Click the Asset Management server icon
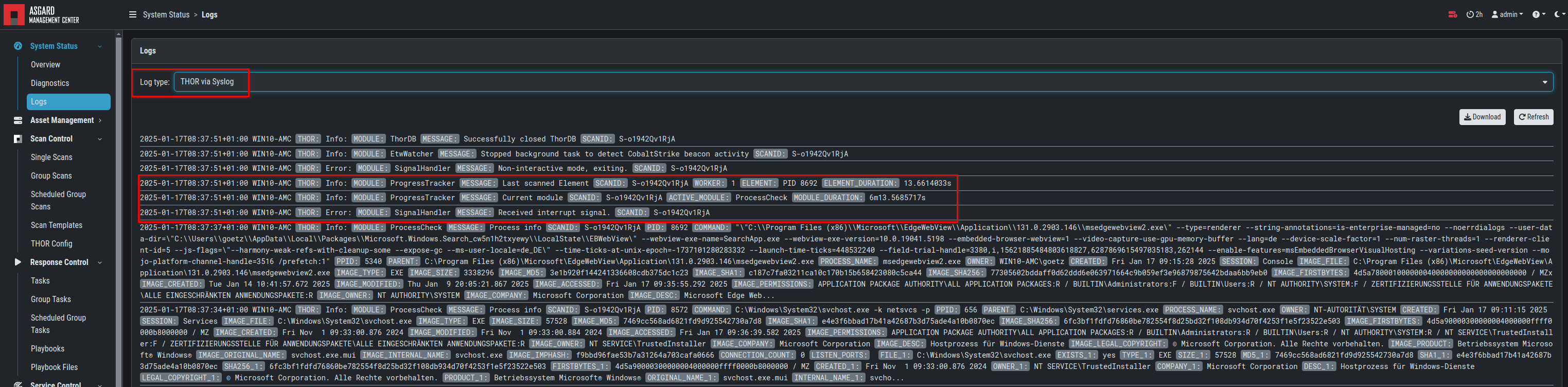 pos(17,120)
